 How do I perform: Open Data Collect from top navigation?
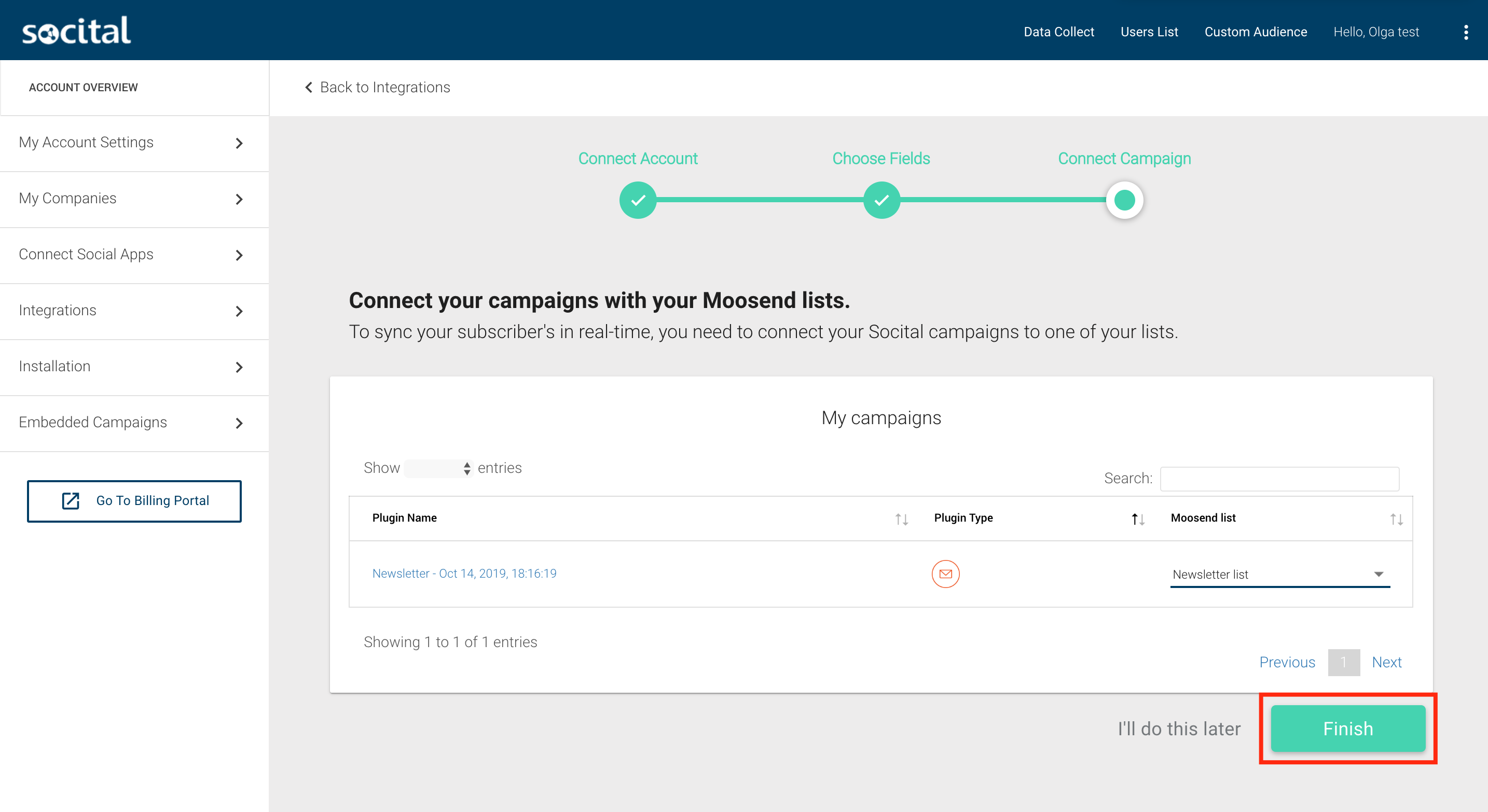(x=1058, y=32)
